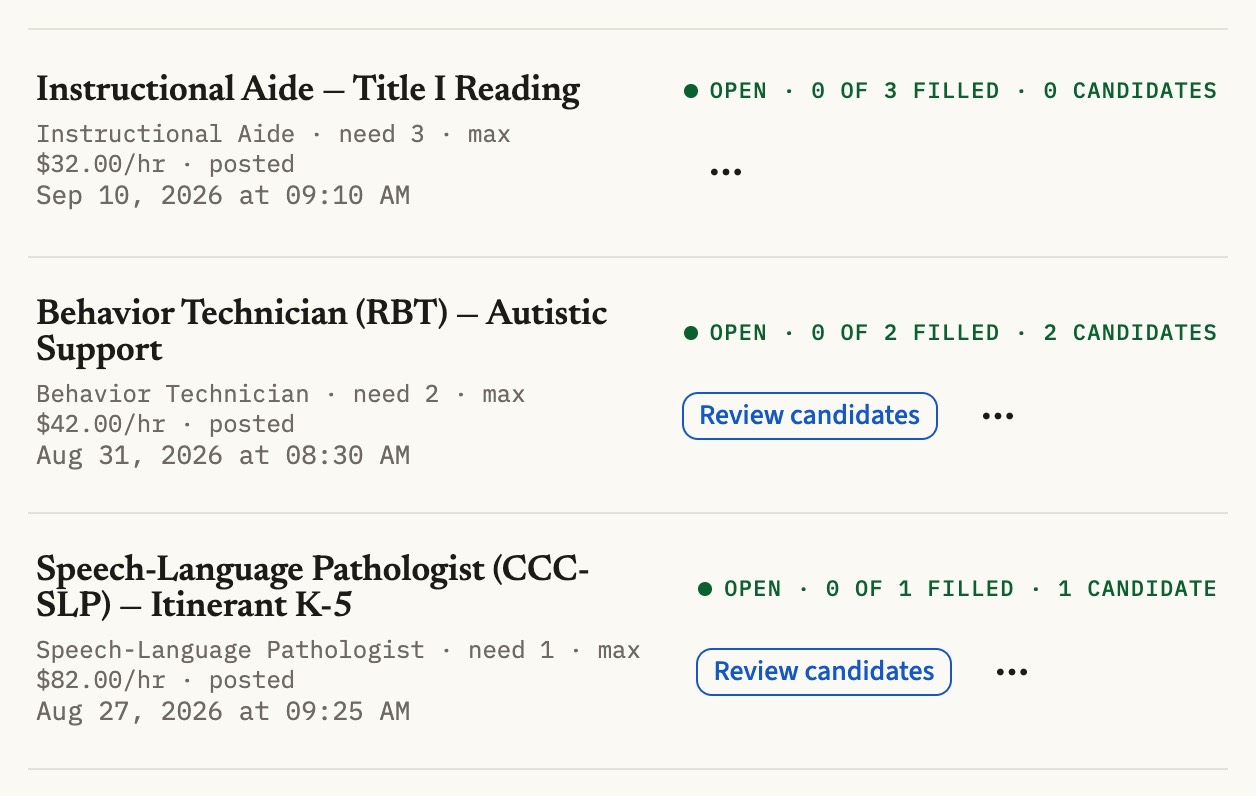The width and height of the screenshot is (1256, 796).
Task: Click the green open dot beside 0 of 1 filled
Action: click(x=705, y=589)
